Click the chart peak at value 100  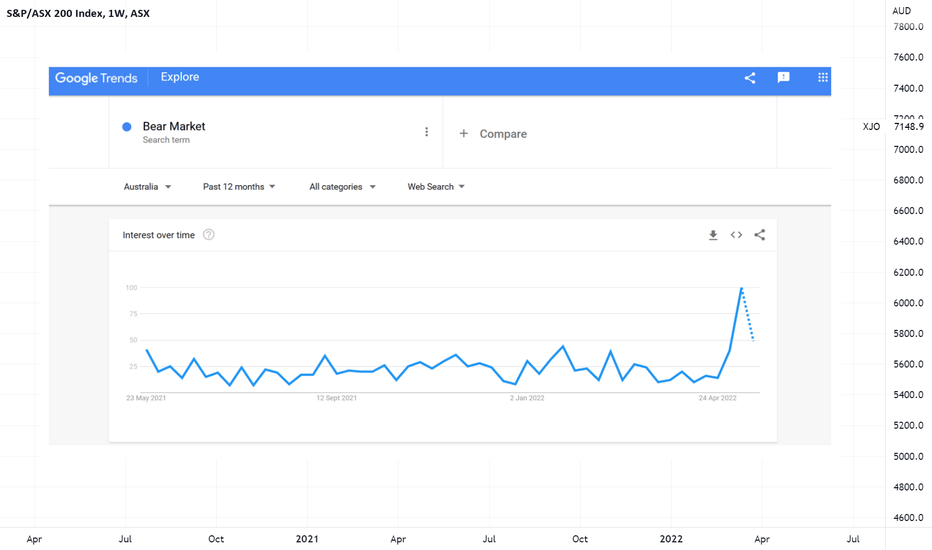tap(741, 288)
